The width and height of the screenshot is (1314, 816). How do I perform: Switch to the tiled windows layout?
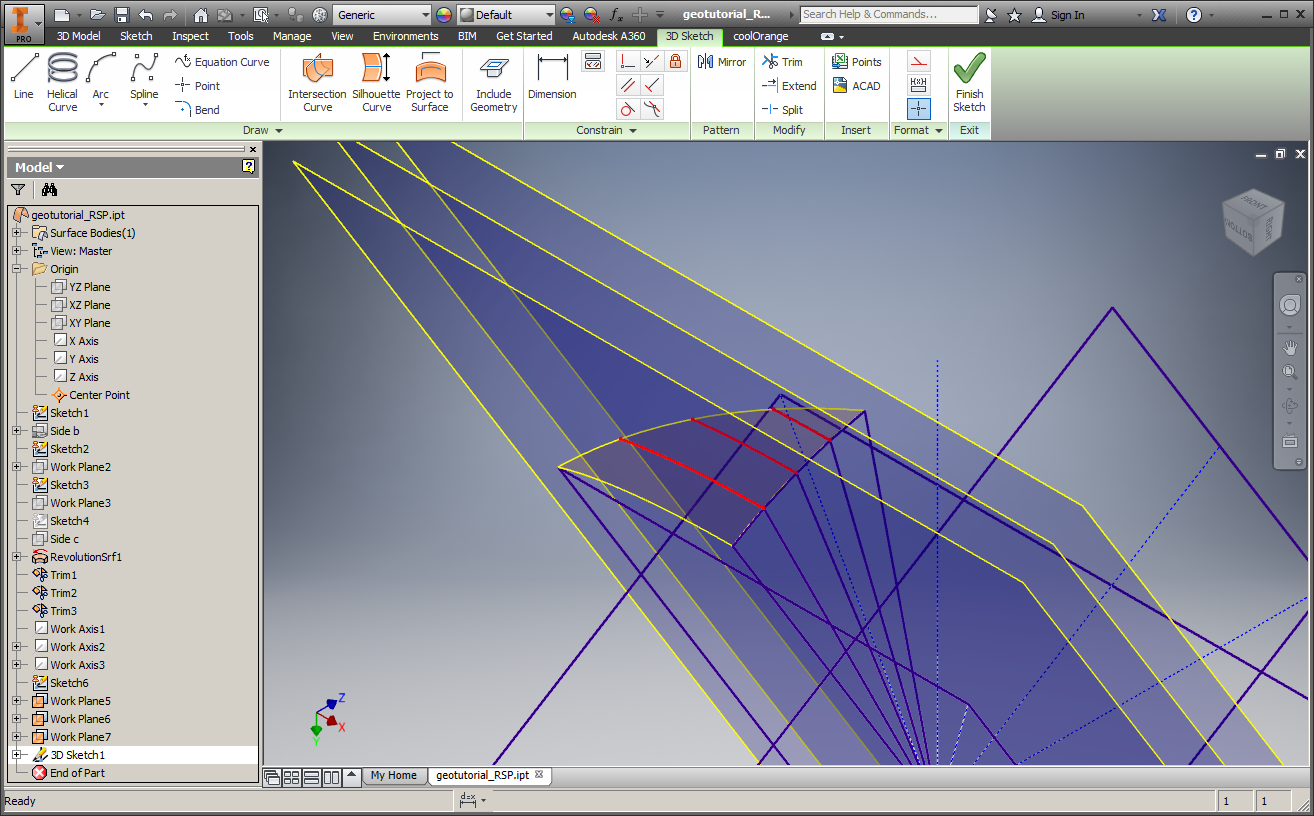tap(292, 776)
